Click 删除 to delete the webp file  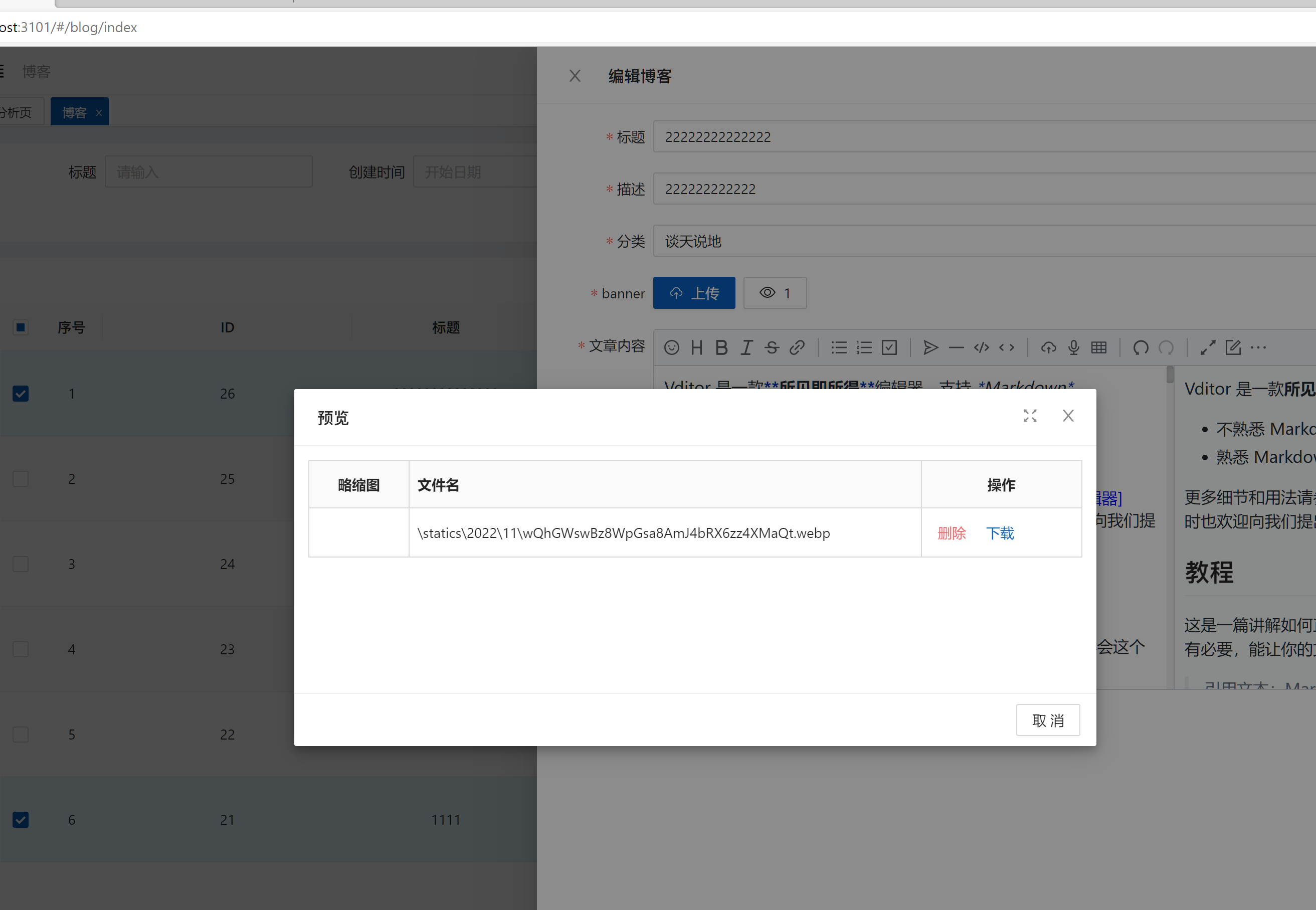point(952,533)
